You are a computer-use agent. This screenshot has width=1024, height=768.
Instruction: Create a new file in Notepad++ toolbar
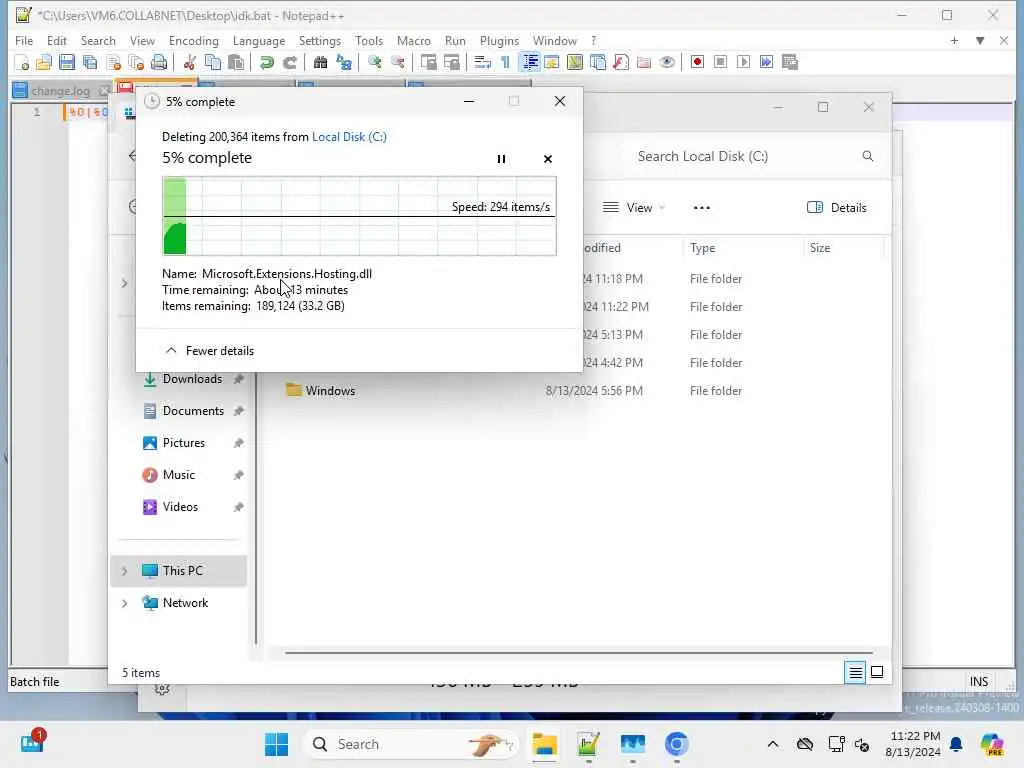coord(22,62)
